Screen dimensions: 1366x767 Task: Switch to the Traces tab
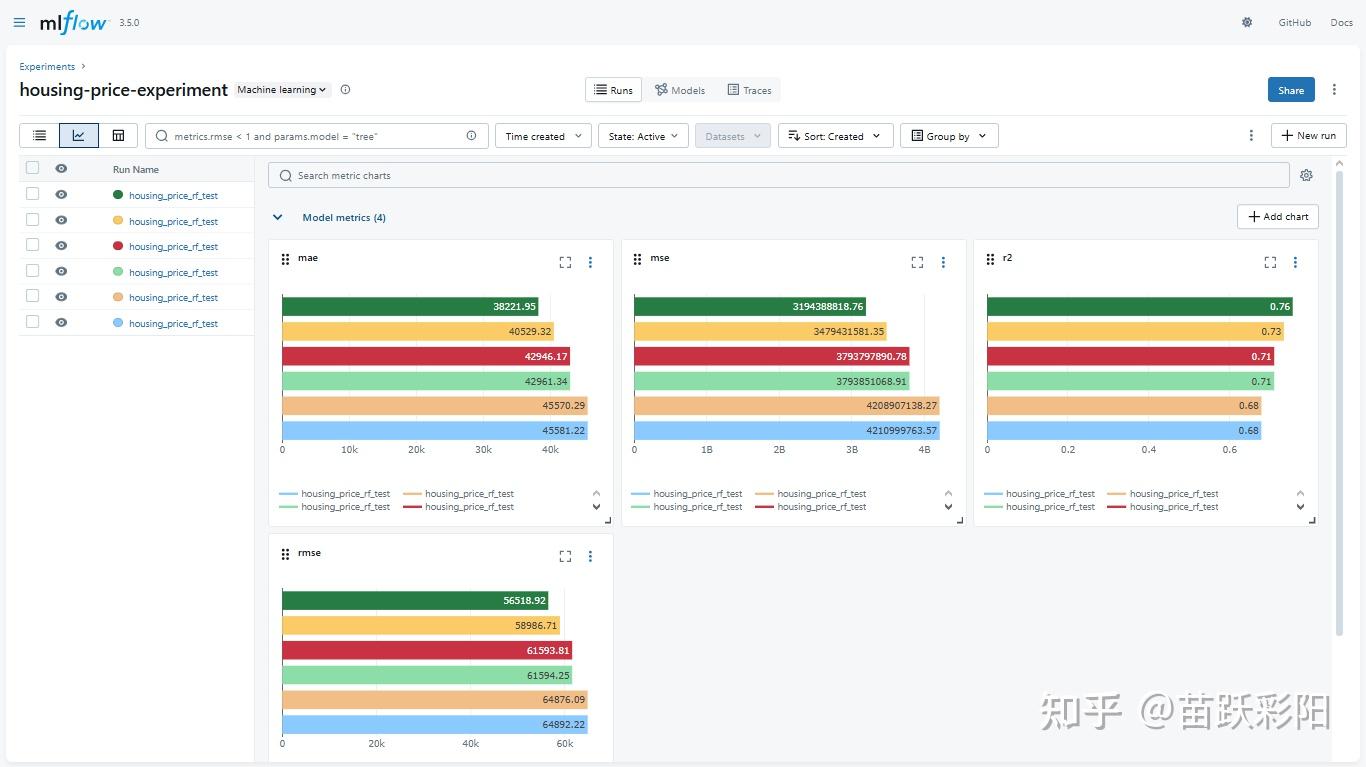[749, 90]
